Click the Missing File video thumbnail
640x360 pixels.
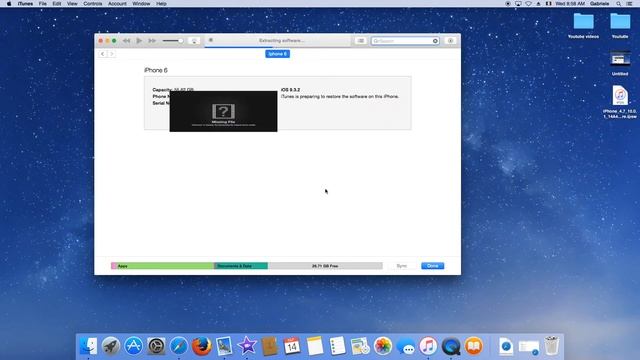(x=223, y=111)
